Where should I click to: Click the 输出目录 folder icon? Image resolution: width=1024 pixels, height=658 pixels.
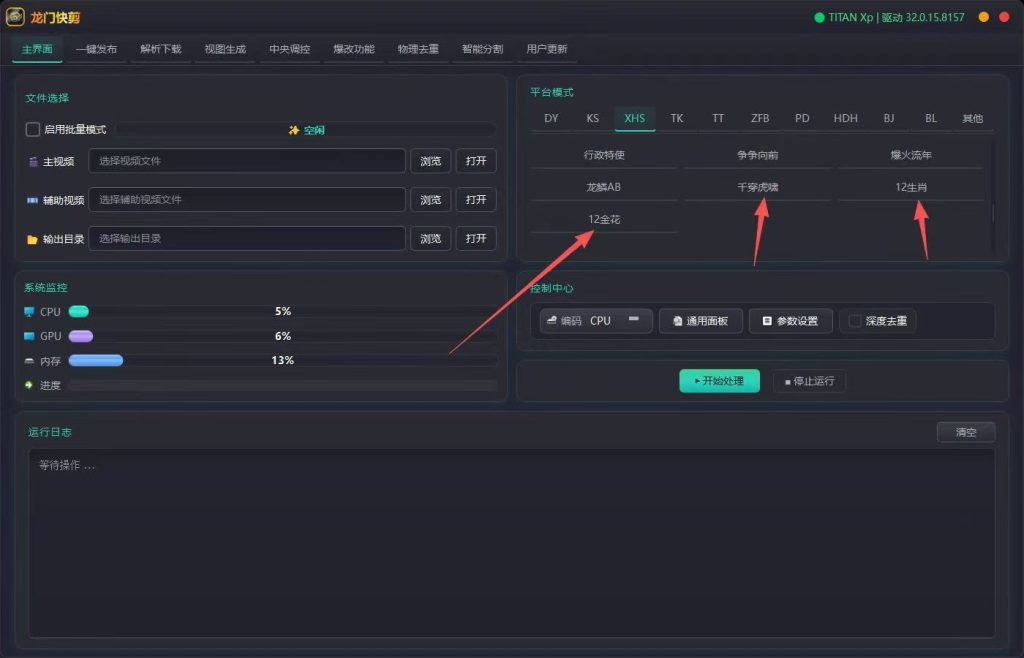tap(32, 239)
